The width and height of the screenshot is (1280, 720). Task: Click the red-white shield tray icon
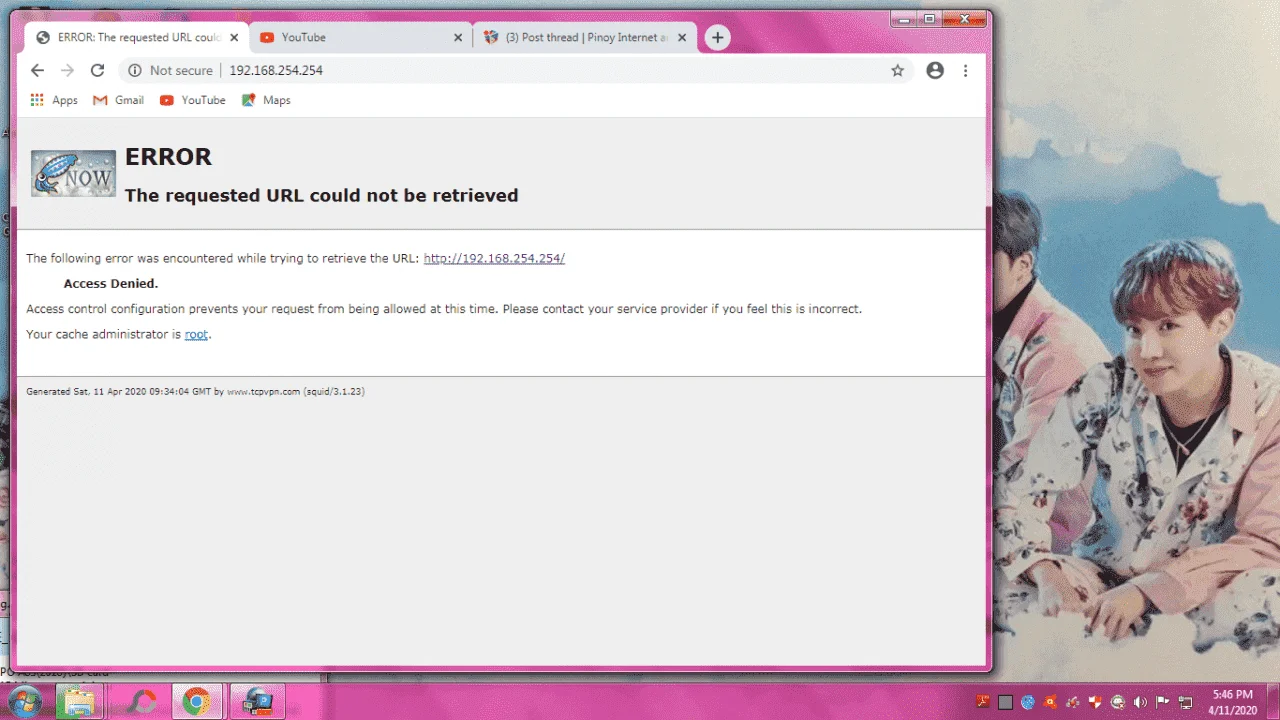pyautogui.click(x=1095, y=702)
